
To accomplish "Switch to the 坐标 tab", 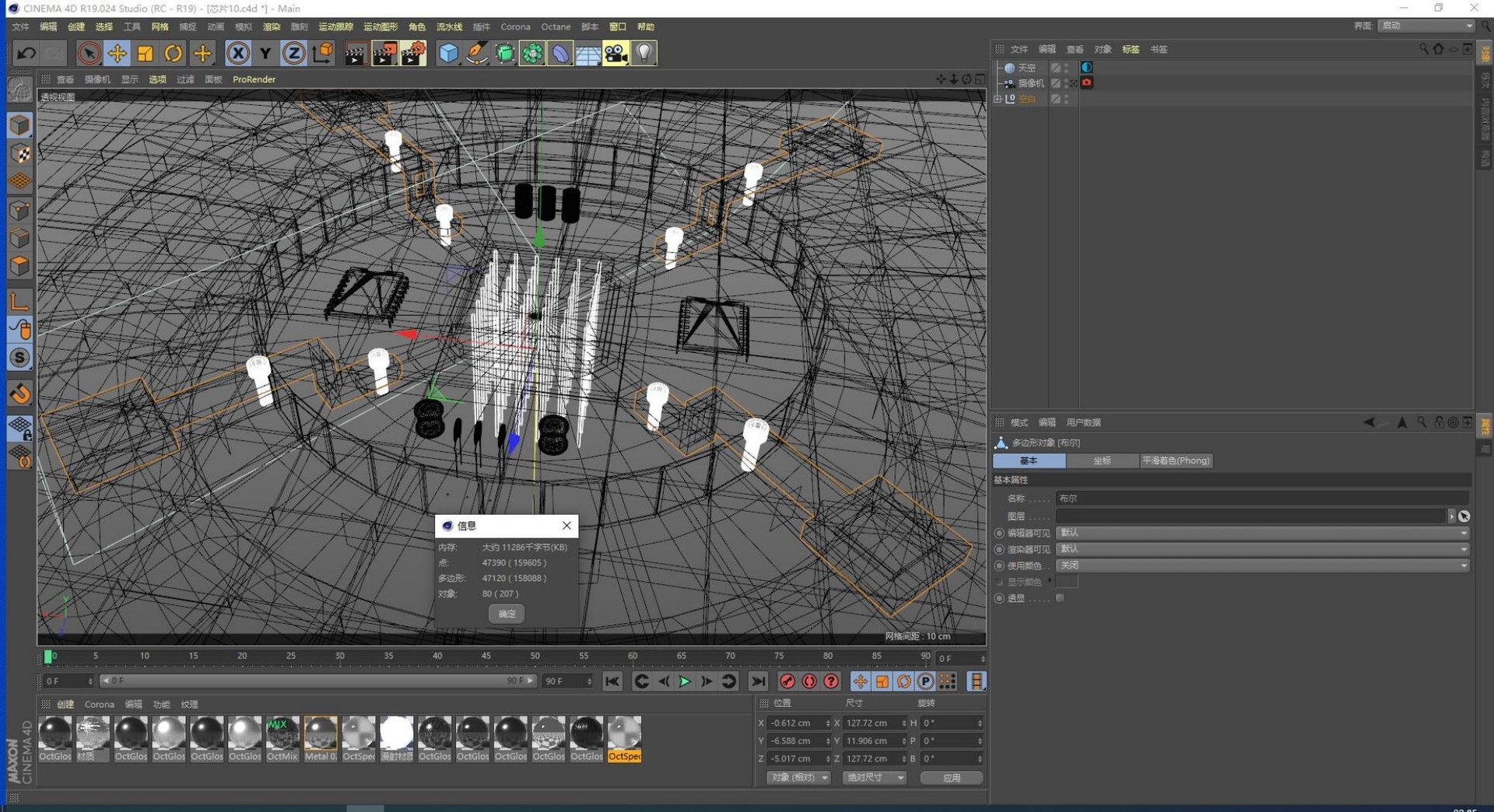I will [1102, 460].
